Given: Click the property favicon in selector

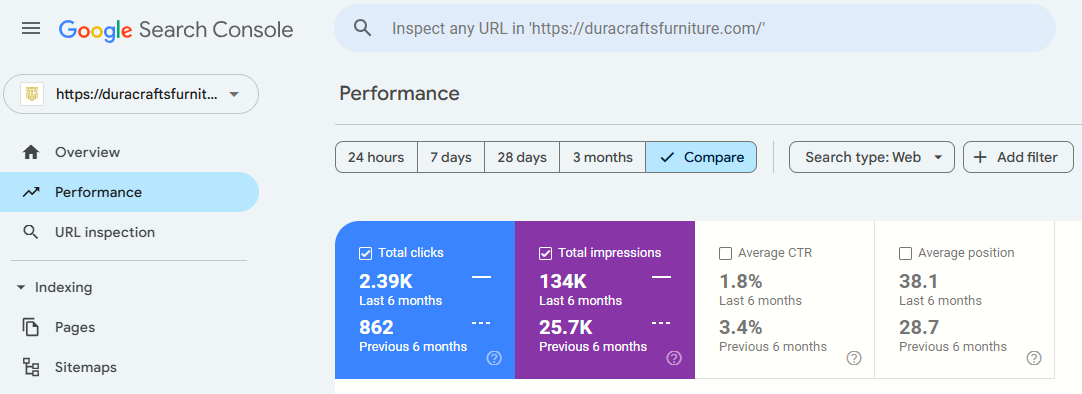Looking at the screenshot, I should click(x=32, y=94).
